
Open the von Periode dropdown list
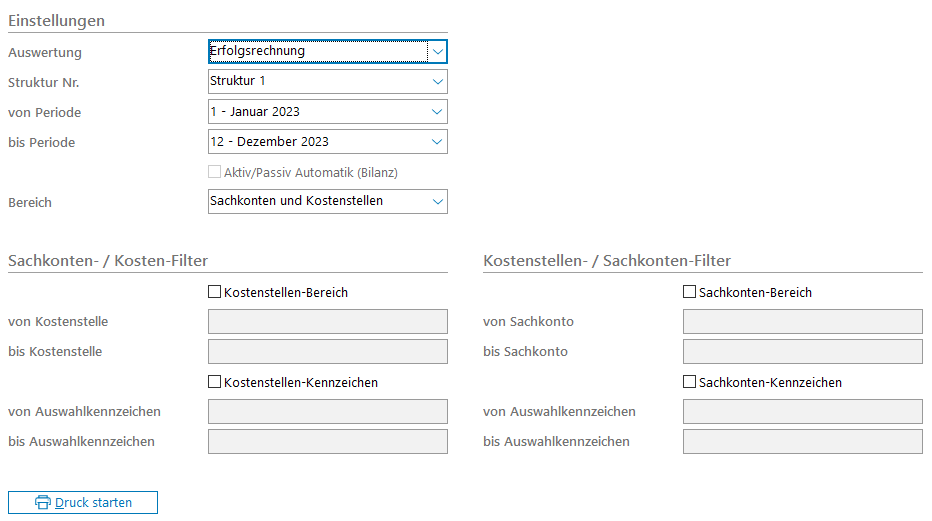point(437,112)
